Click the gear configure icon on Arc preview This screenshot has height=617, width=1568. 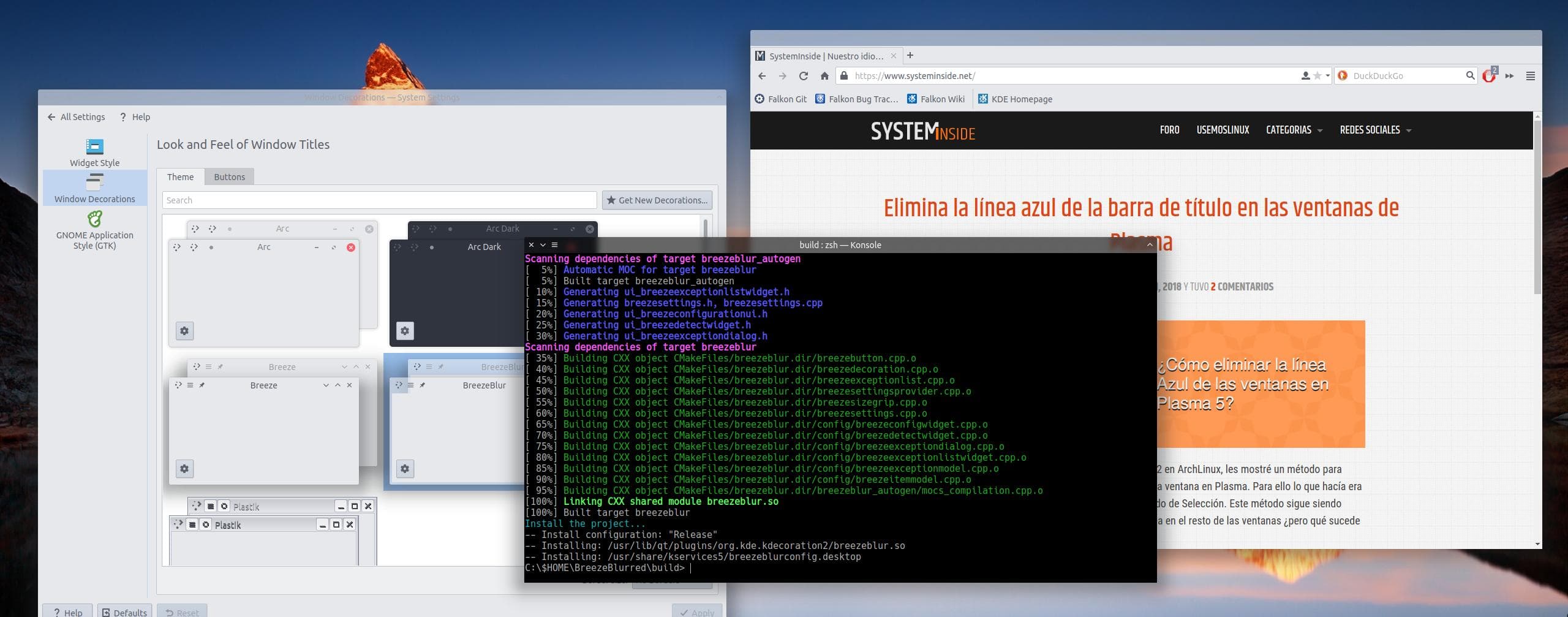184,330
